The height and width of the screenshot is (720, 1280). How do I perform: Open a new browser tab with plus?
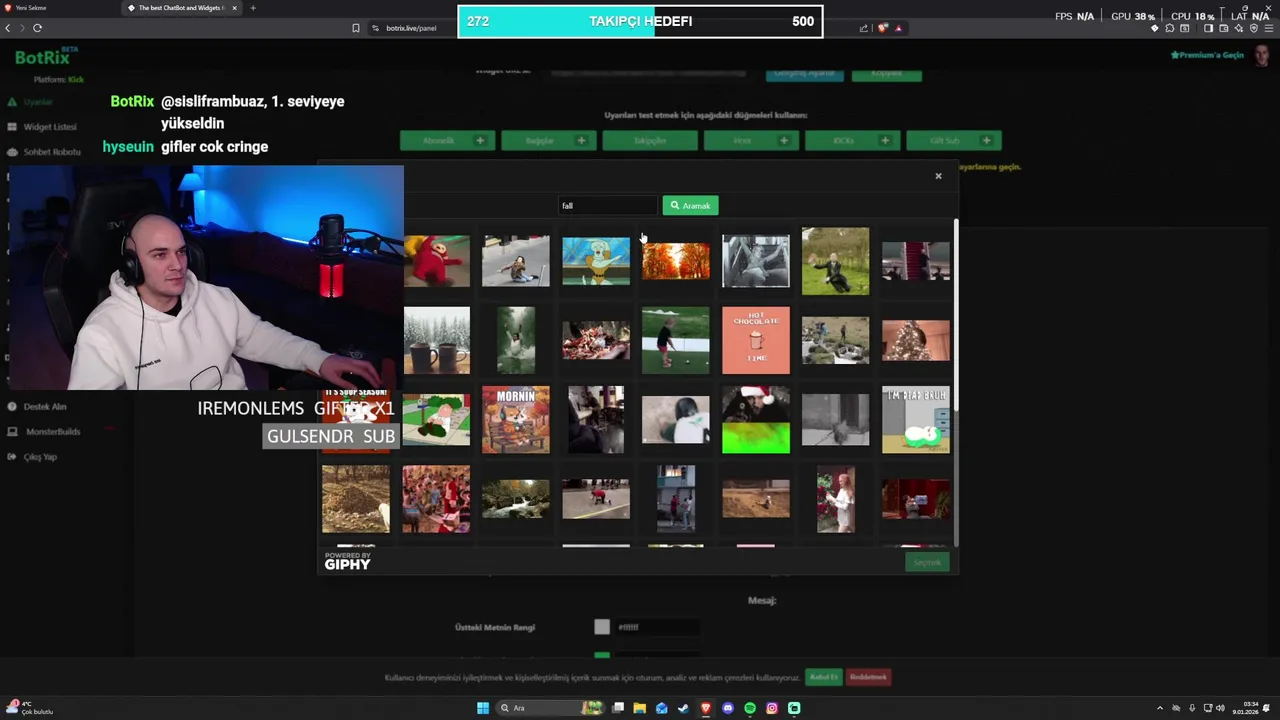pyautogui.click(x=253, y=8)
